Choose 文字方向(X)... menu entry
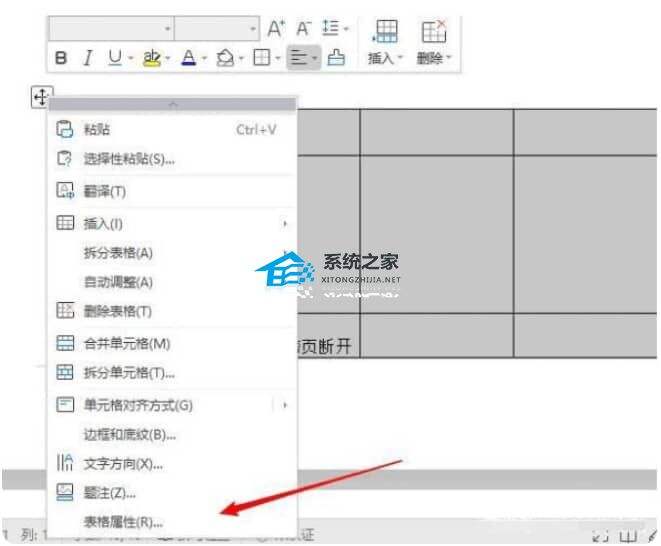661x546 pixels. coord(173,464)
